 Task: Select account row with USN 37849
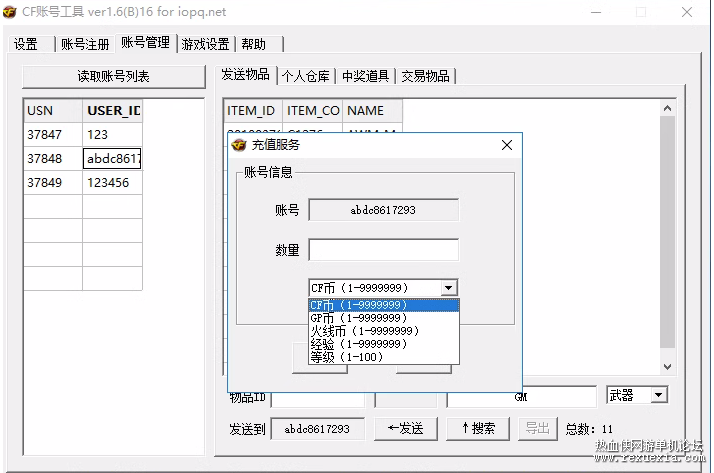point(83,183)
